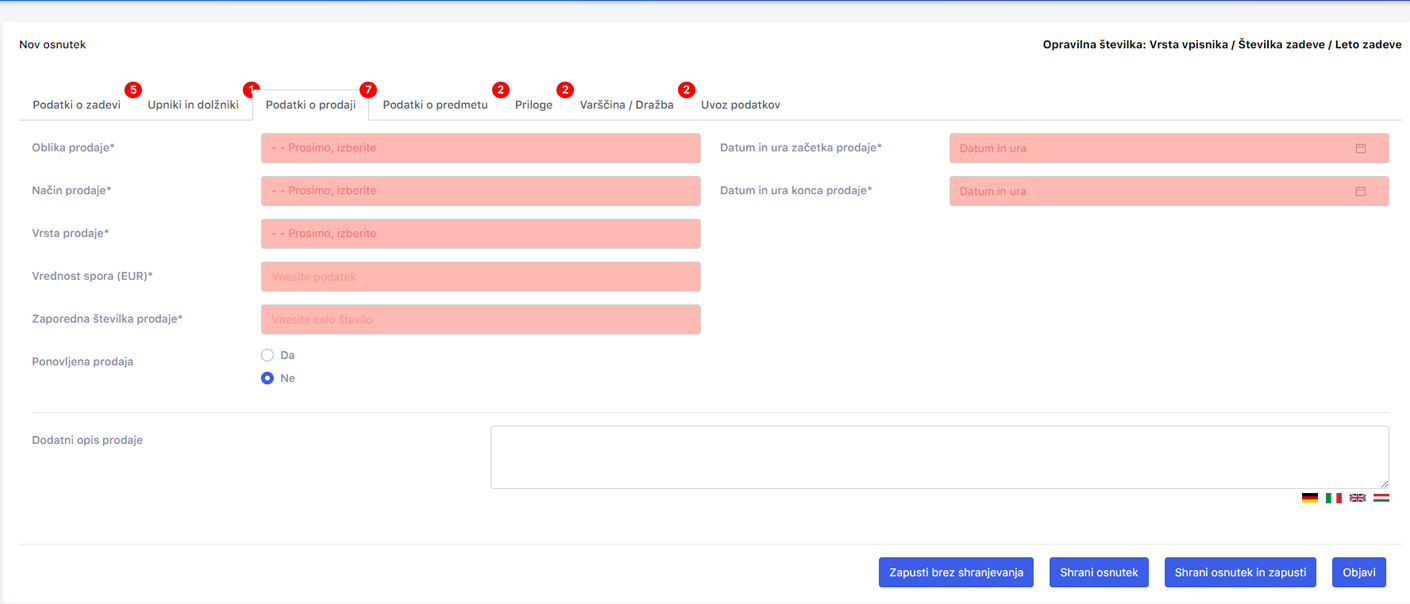Pick the Hungarian flag language icon
This screenshot has height=604, width=1410.
[1381, 497]
